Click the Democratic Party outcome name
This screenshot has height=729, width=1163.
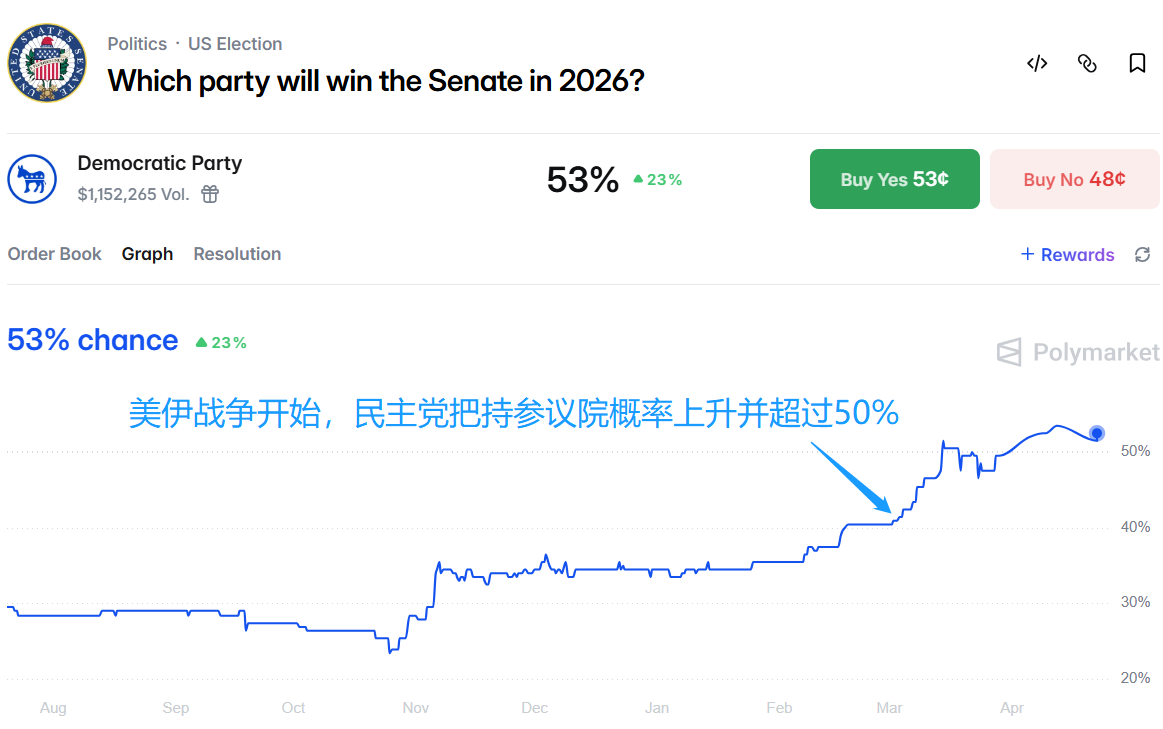[160, 163]
